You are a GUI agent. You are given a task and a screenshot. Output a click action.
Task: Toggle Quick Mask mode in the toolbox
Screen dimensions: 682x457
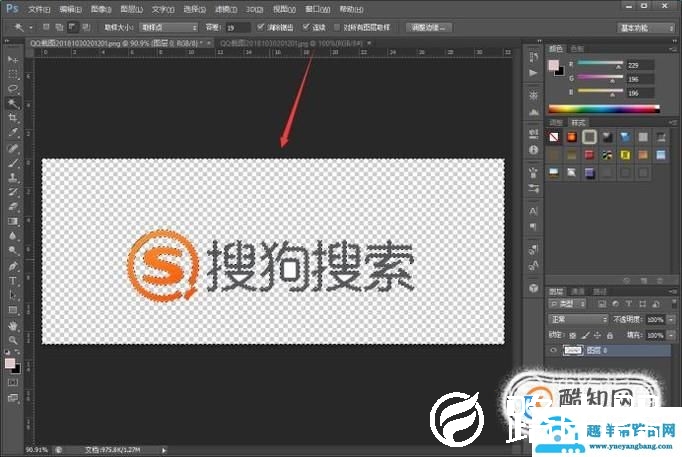tap(13, 382)
